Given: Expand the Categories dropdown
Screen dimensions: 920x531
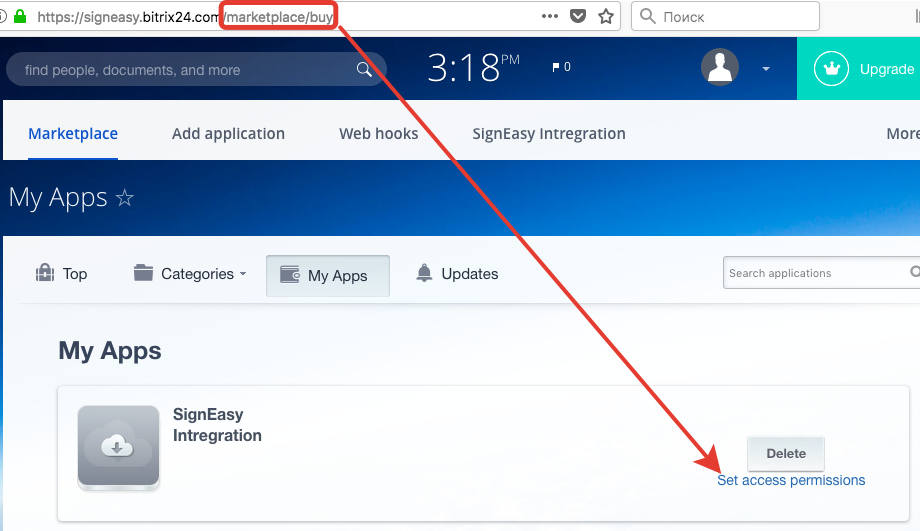Looking at the screenshot, I should click(x=204, y=274).
